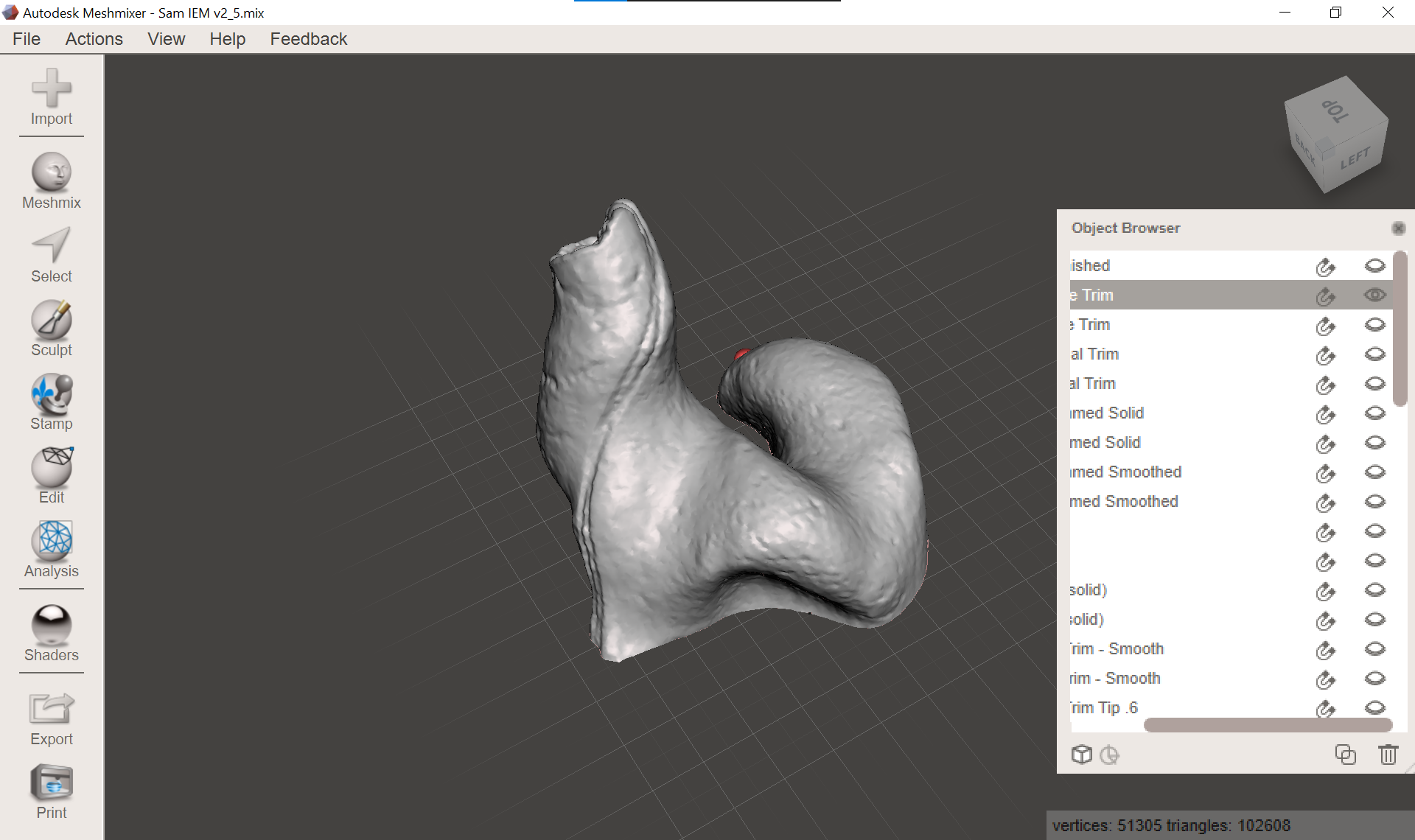Toggle visibility of 'al Trim' object

1374,354
